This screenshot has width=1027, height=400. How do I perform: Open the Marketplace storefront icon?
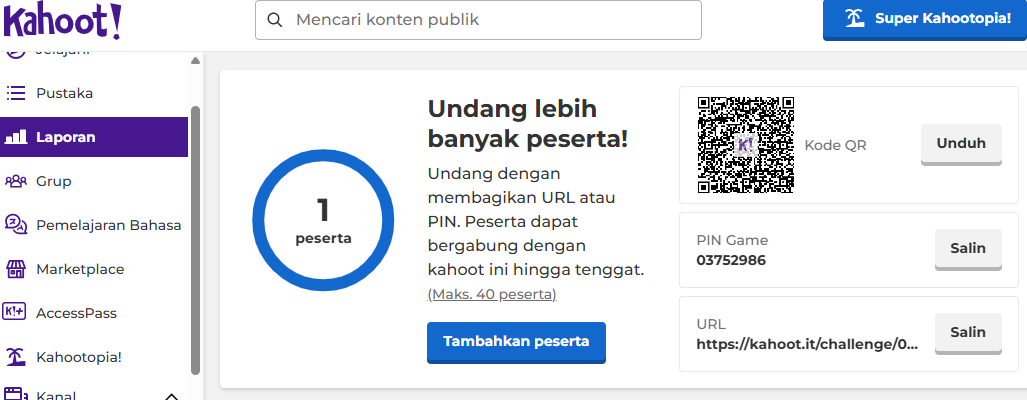(x=15, y=269)
